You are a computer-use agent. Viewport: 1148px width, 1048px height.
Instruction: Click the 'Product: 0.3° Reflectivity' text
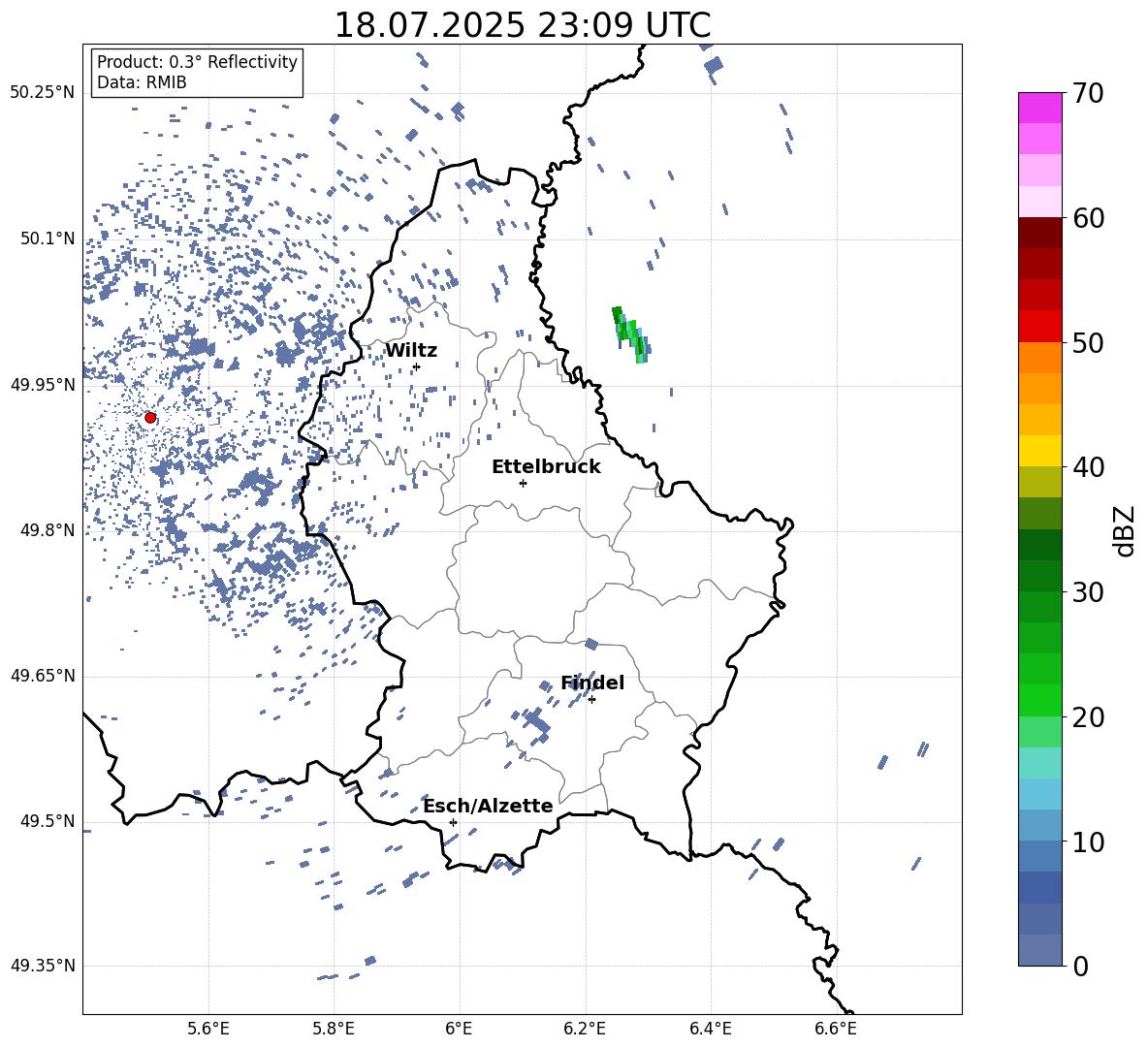[197, 62]
